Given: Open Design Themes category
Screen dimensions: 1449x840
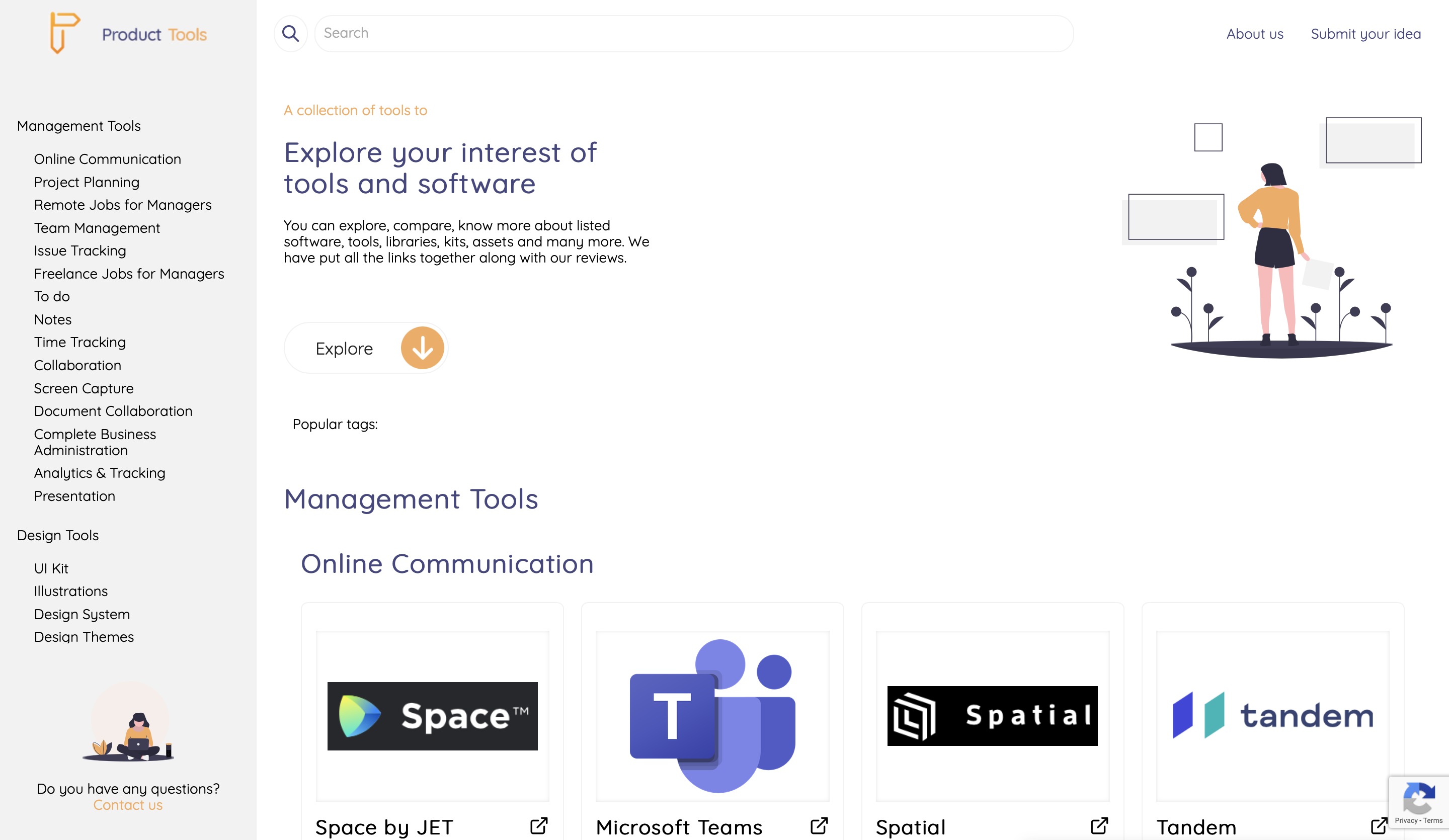Looking at the screenshot, I should coord(84,636).
